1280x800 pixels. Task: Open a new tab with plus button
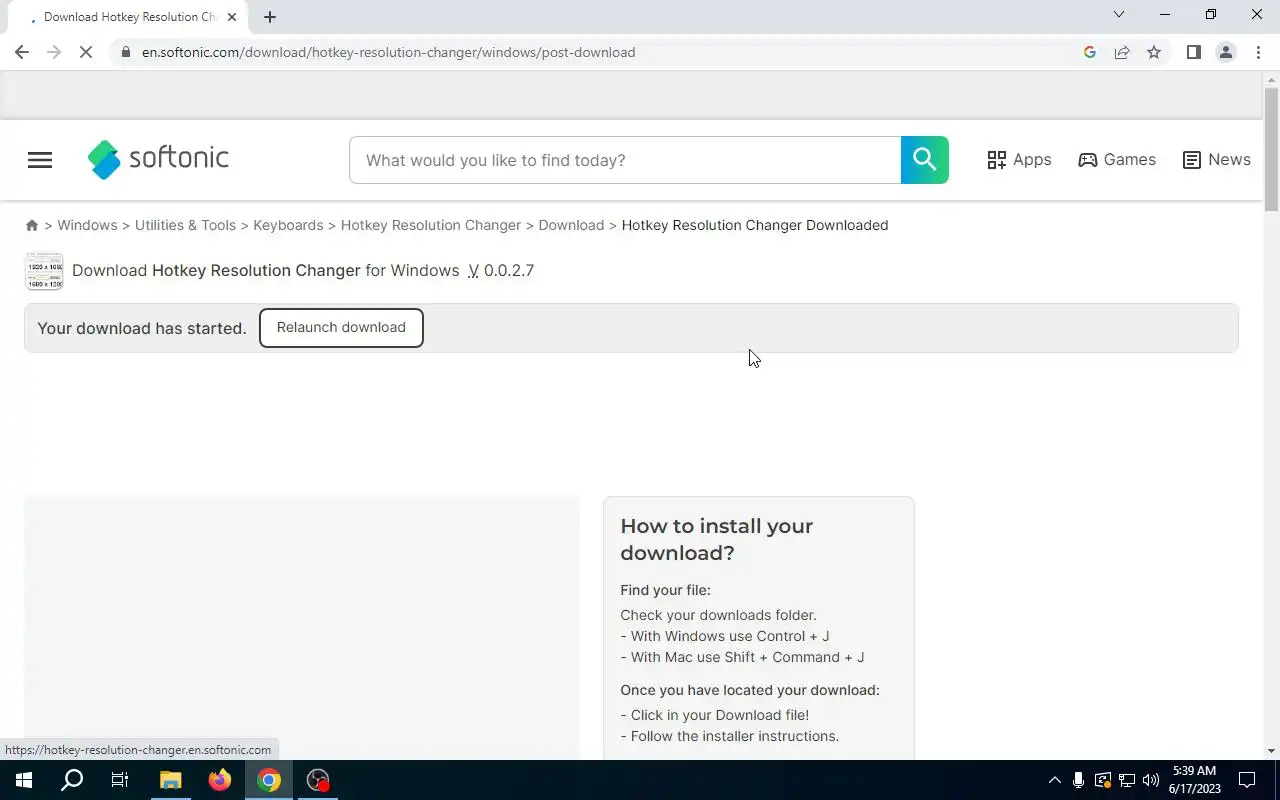(x=270, y=17)
